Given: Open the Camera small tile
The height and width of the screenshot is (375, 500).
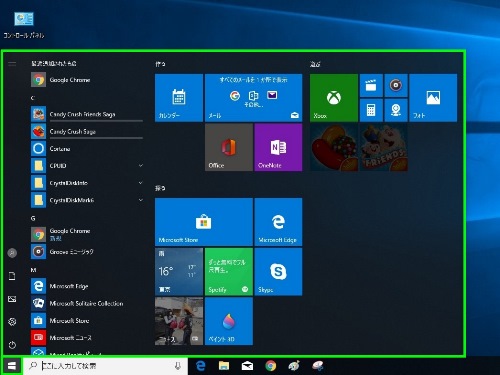Looking at the screenshot, I should (396, 110).
